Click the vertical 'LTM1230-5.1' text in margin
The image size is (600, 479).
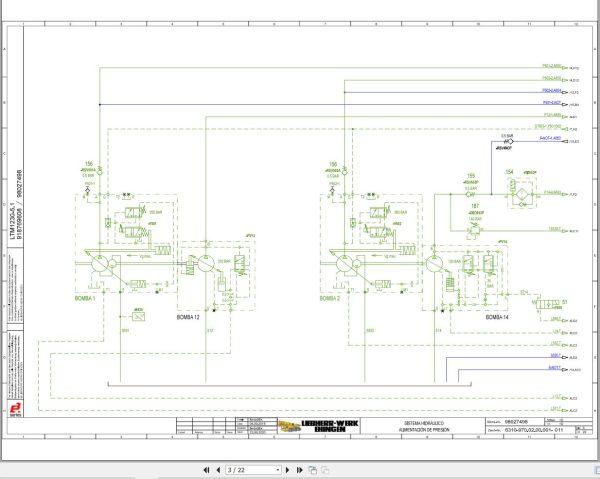click(x=13, y=221)
